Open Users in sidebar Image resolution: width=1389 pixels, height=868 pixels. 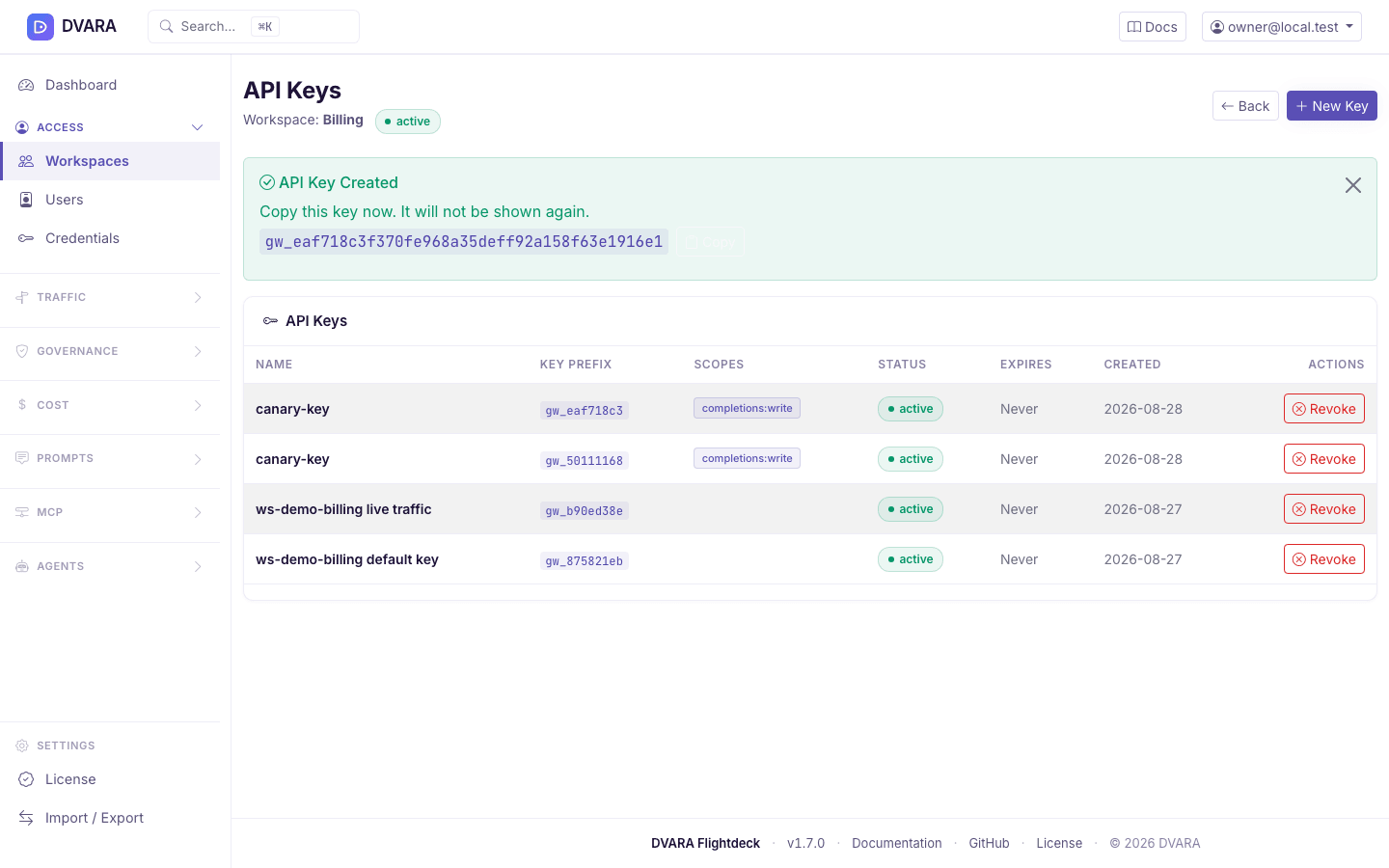coord(110,200)
